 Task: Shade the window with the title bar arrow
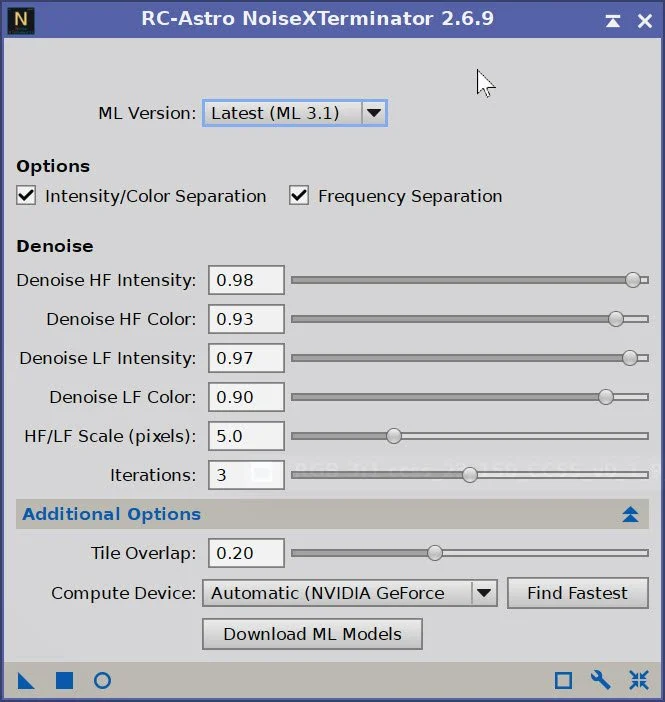point(613,21)
